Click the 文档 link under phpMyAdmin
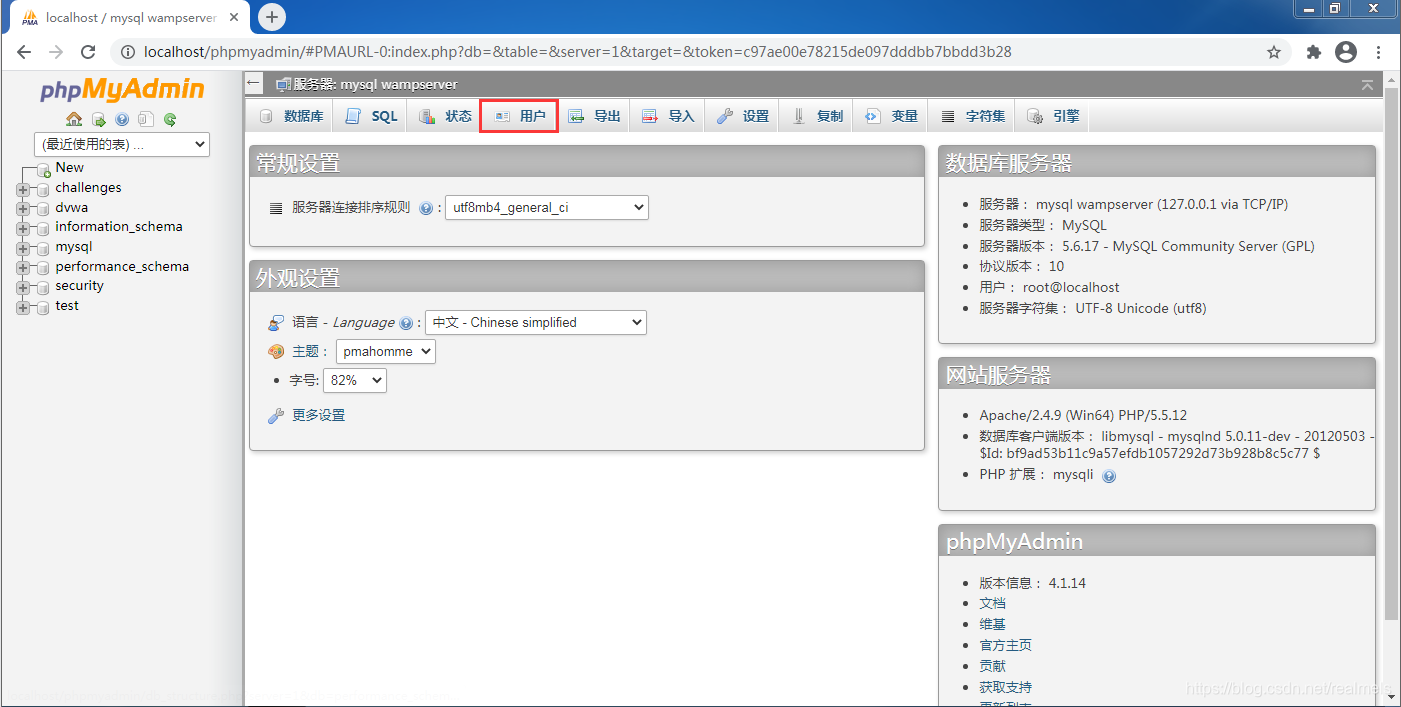This screenshot has width=1401, height=707. pyautogui.click(x=993, y=604)
